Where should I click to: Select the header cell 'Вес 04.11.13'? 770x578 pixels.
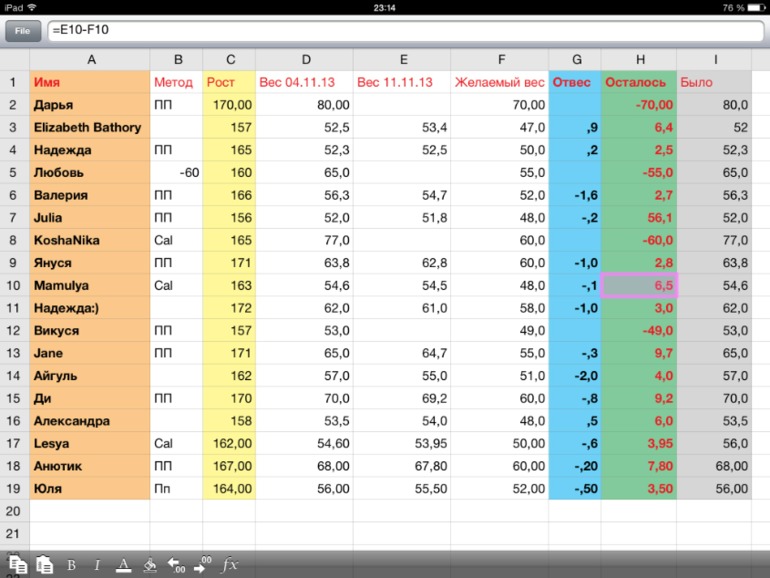tap(305, 82)
